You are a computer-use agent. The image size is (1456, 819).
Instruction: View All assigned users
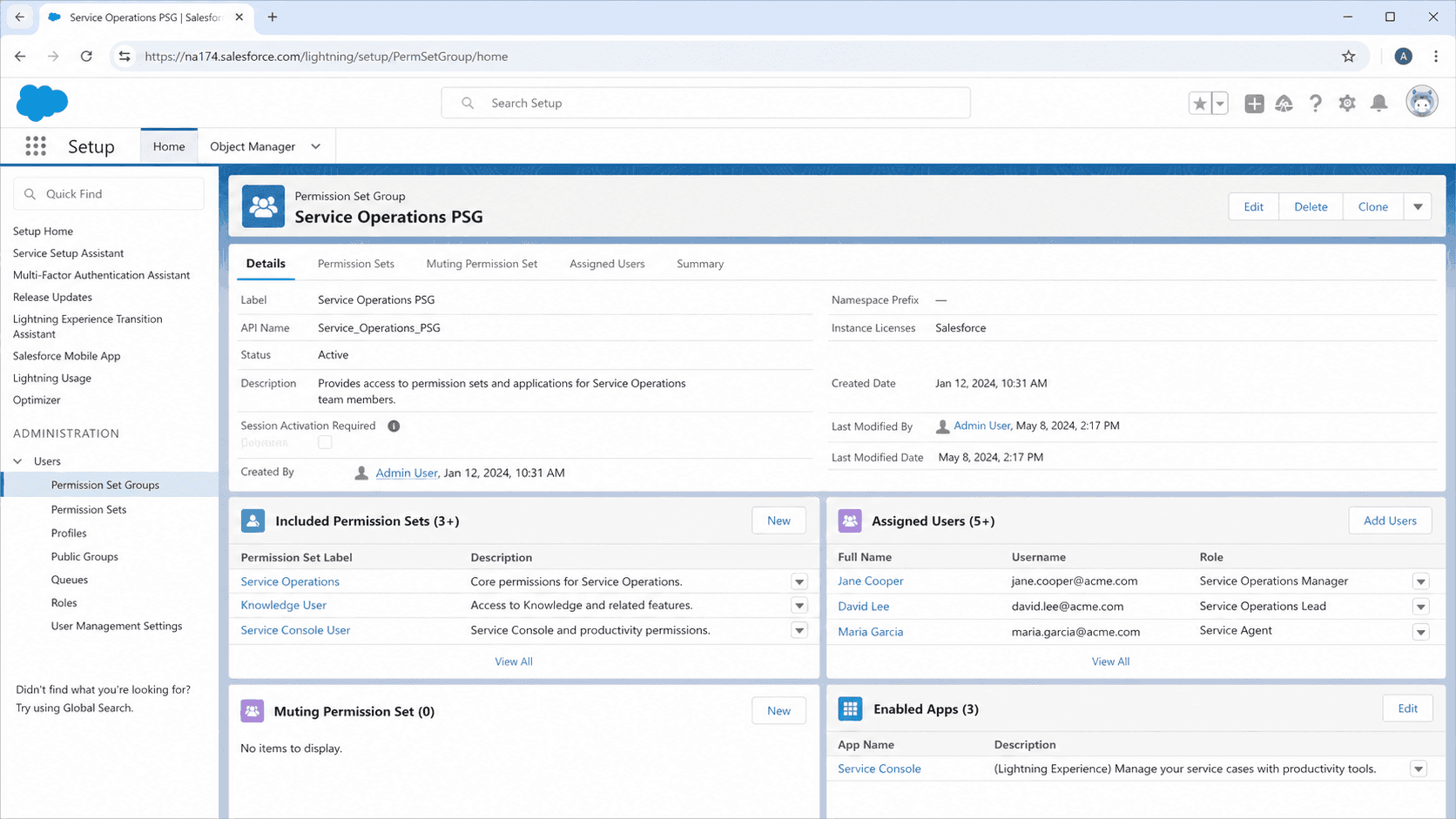(x=1110, y=661)
